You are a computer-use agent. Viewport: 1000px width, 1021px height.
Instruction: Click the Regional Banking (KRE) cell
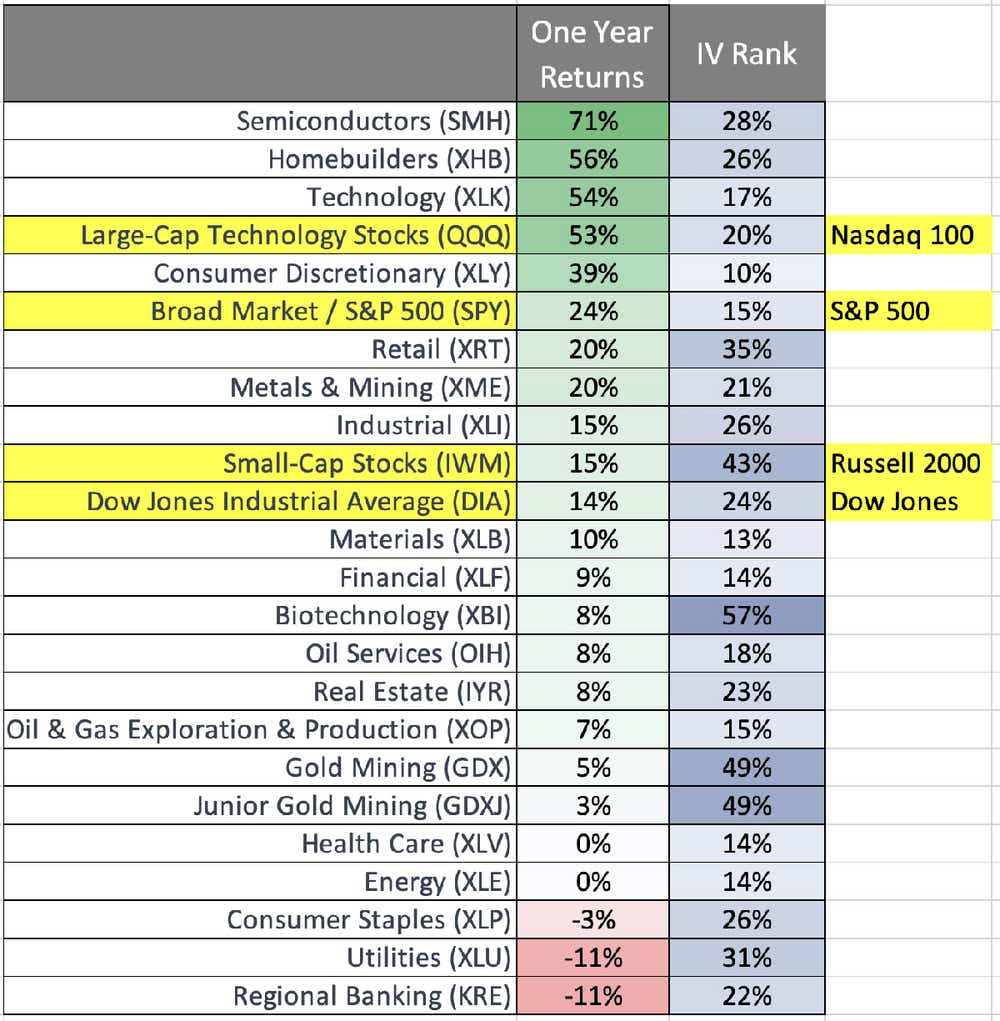coord(372,996)
